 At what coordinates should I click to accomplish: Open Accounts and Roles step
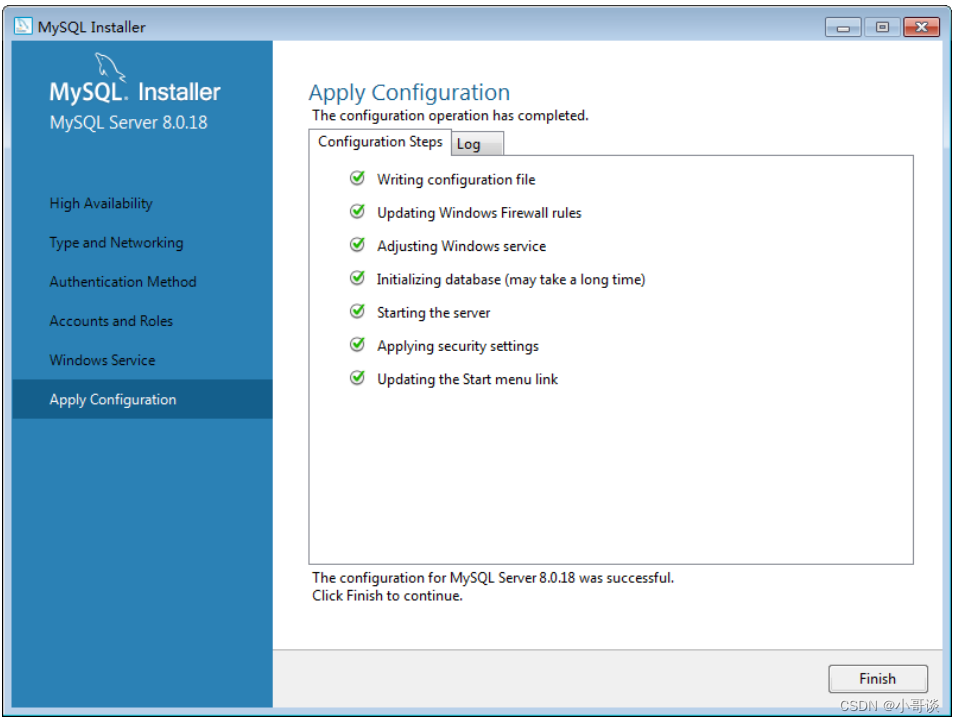tap(111, 321)
